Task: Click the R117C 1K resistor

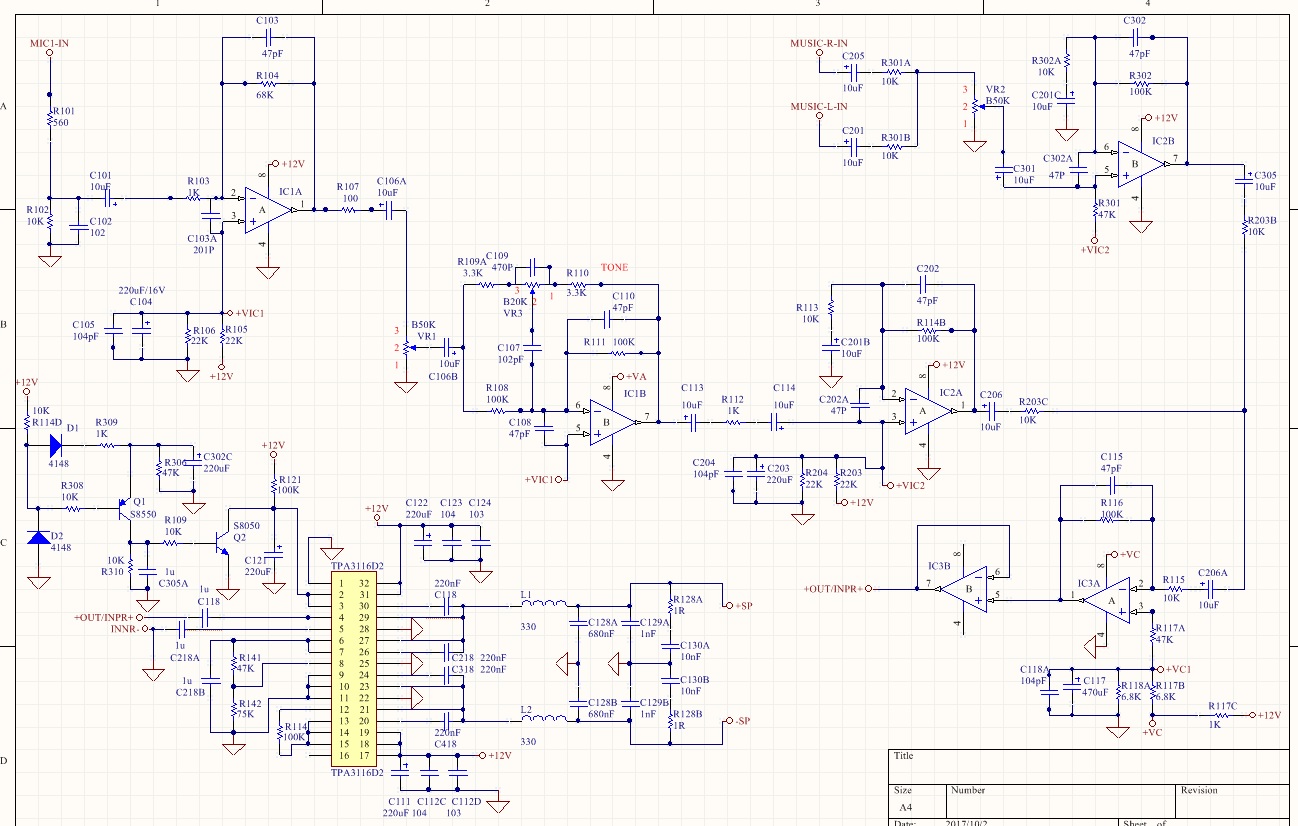Action: 1220,715
